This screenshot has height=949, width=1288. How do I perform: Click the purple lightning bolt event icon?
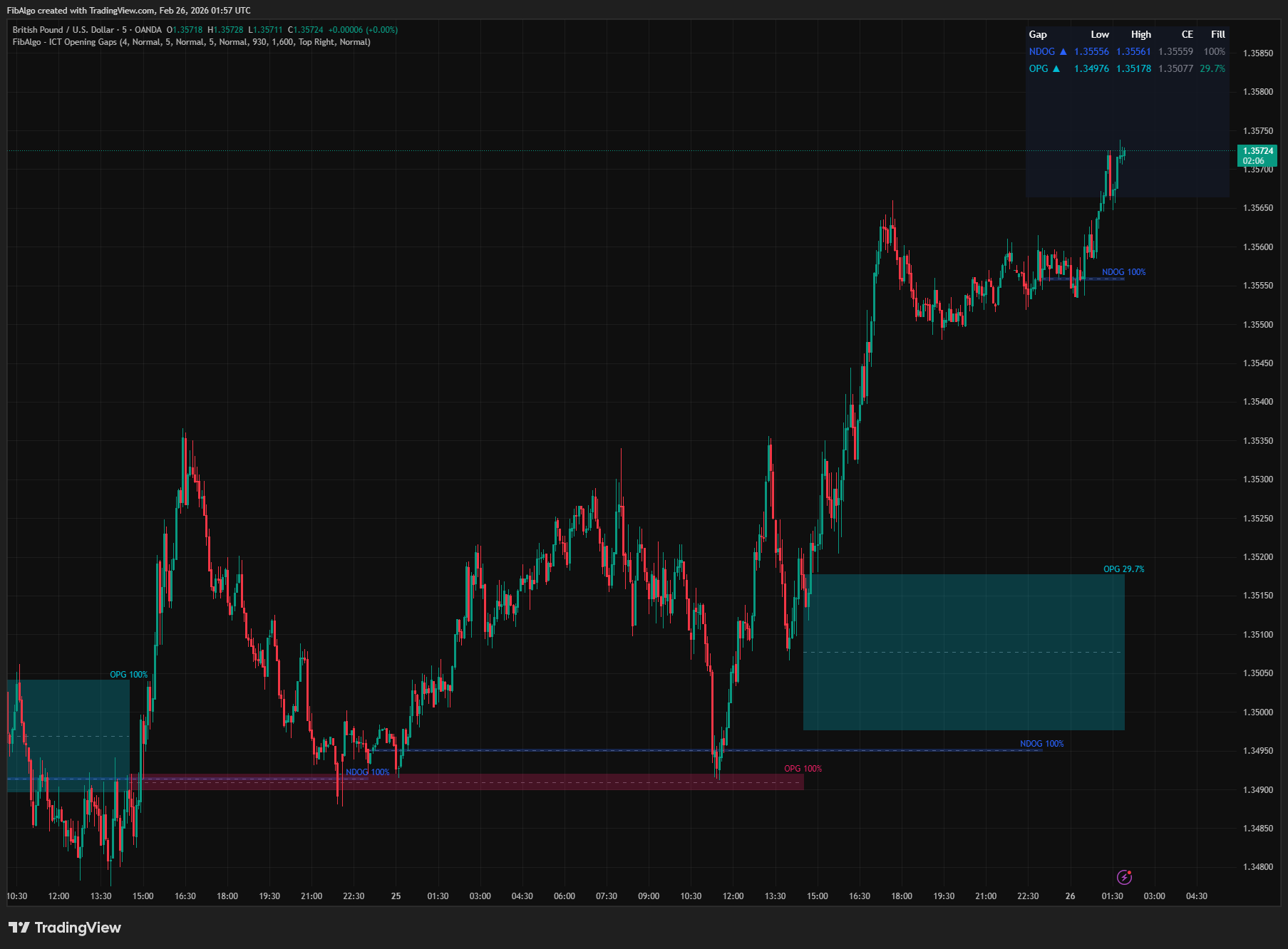[1124, 877]
